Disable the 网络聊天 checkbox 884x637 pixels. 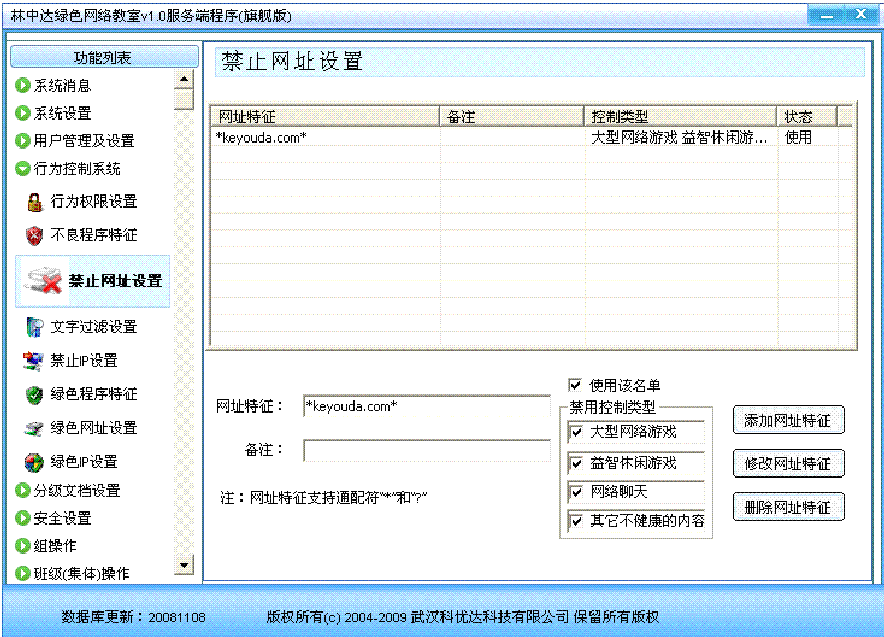(576, 492)
